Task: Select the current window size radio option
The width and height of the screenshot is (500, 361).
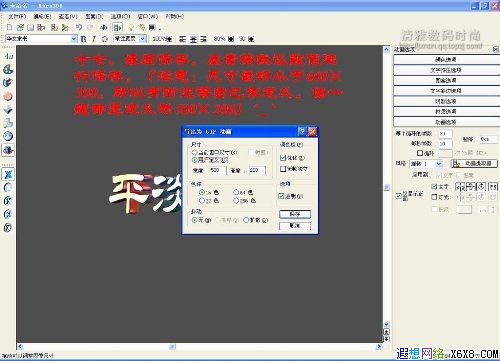Action: tap(194, 152)
